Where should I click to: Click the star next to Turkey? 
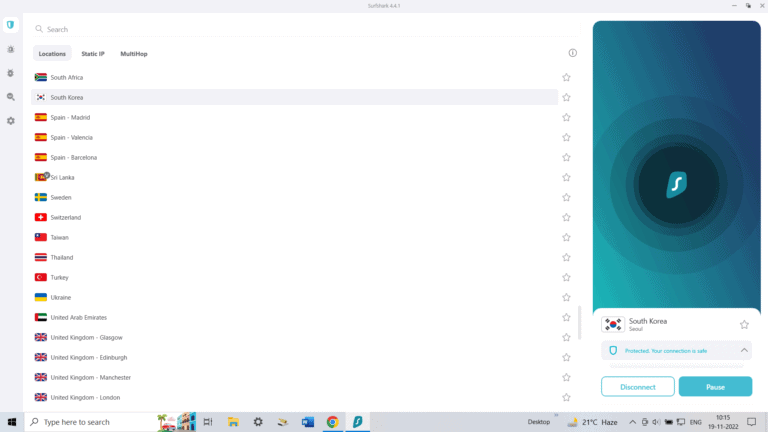566,277
